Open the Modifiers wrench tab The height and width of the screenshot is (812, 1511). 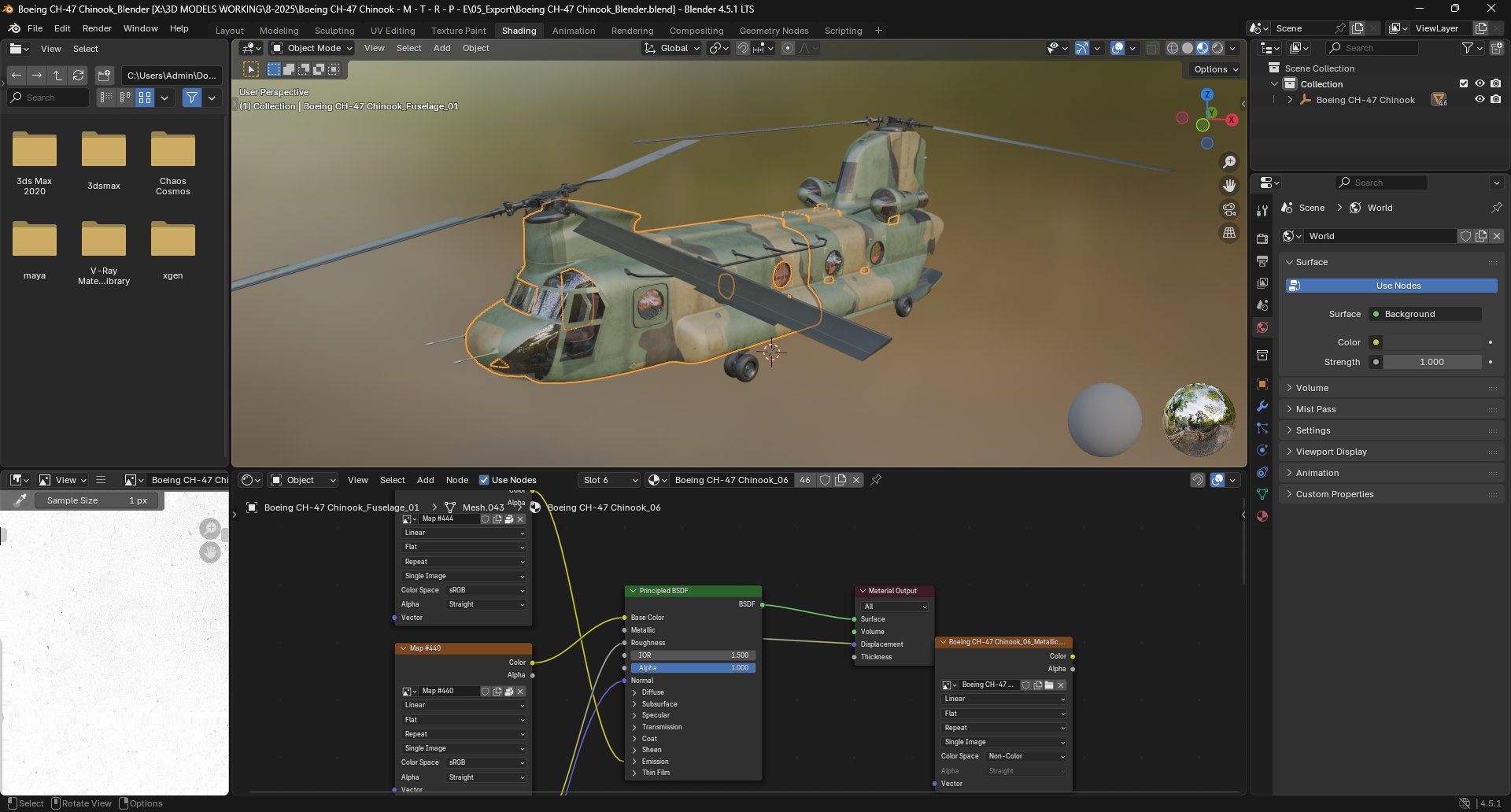click(x=1262, y=406)
